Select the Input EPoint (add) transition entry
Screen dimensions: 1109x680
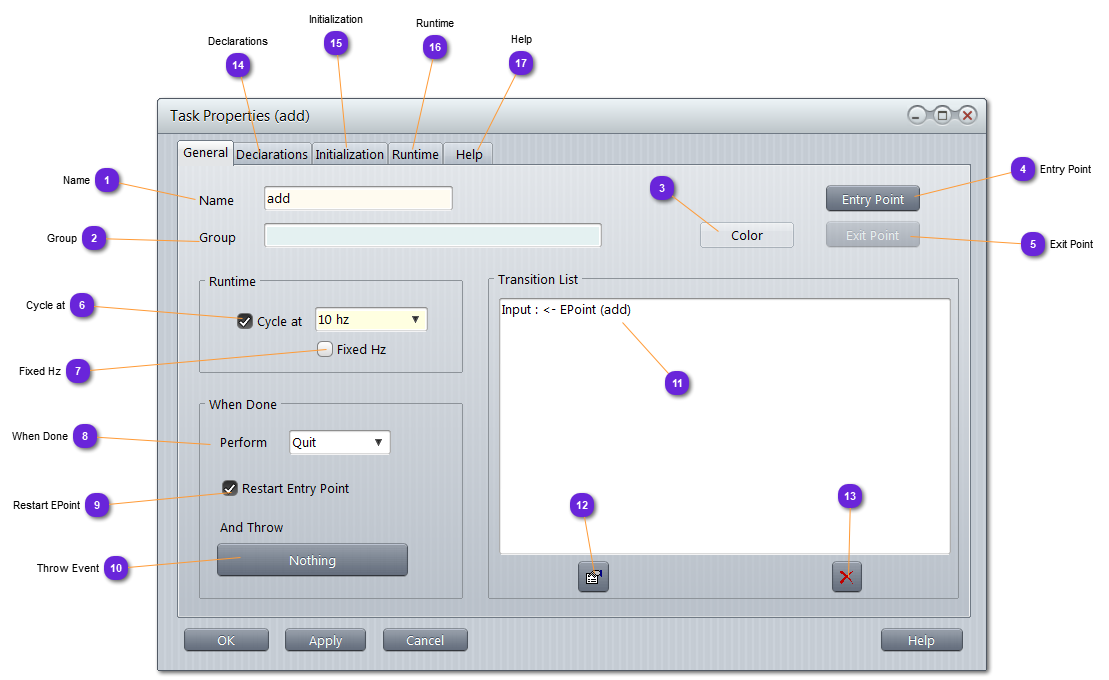(566, 310)
